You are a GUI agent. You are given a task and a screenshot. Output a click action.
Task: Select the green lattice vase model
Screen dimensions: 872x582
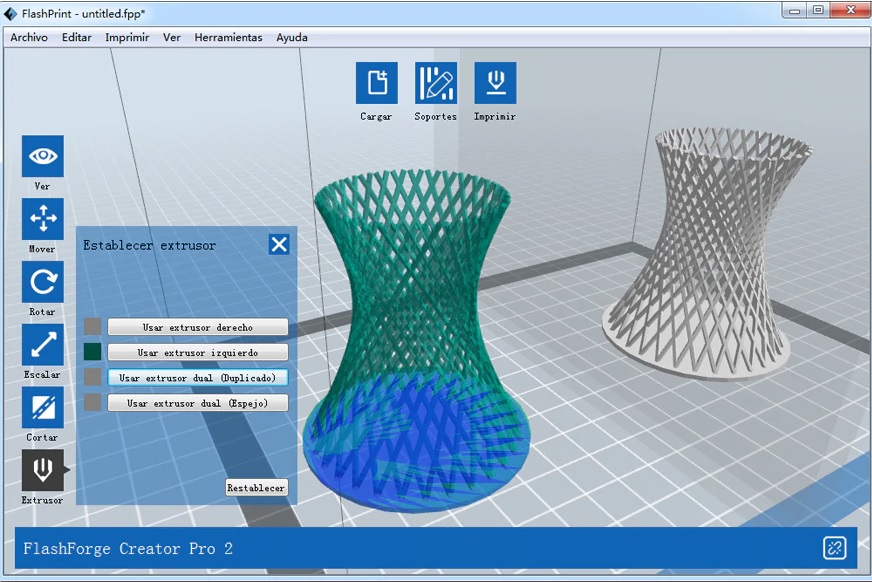(416, 339)
